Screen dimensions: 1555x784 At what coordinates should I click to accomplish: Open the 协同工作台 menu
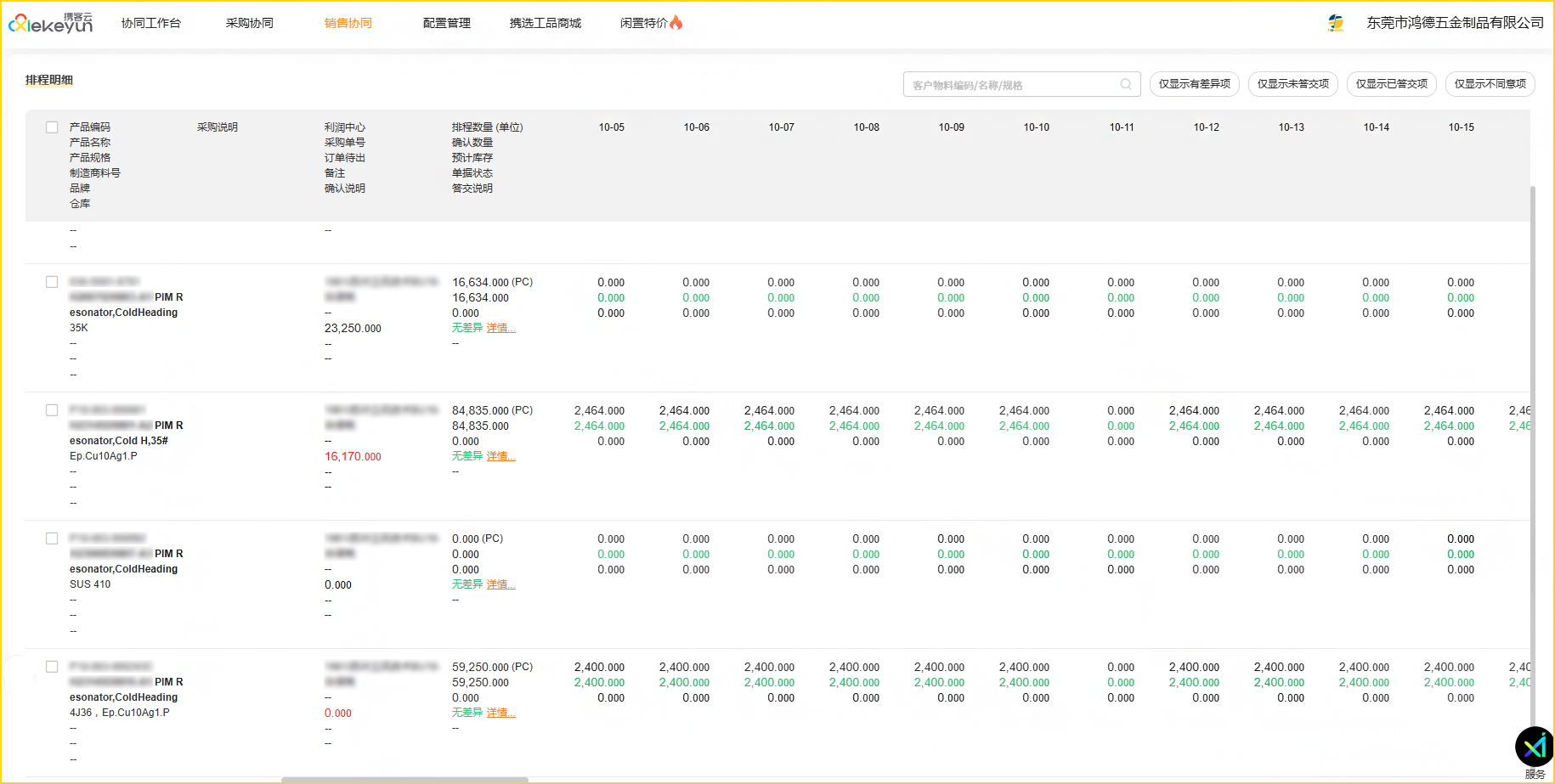click(151, 23)
